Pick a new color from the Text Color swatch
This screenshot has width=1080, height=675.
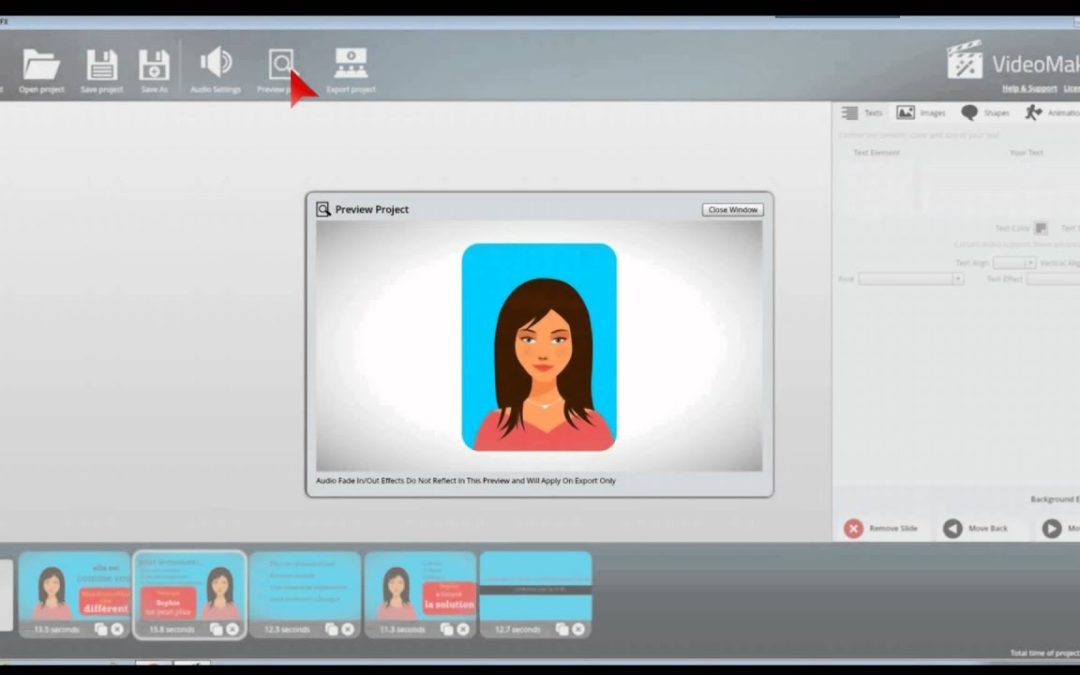click(x=1041, y=228)
